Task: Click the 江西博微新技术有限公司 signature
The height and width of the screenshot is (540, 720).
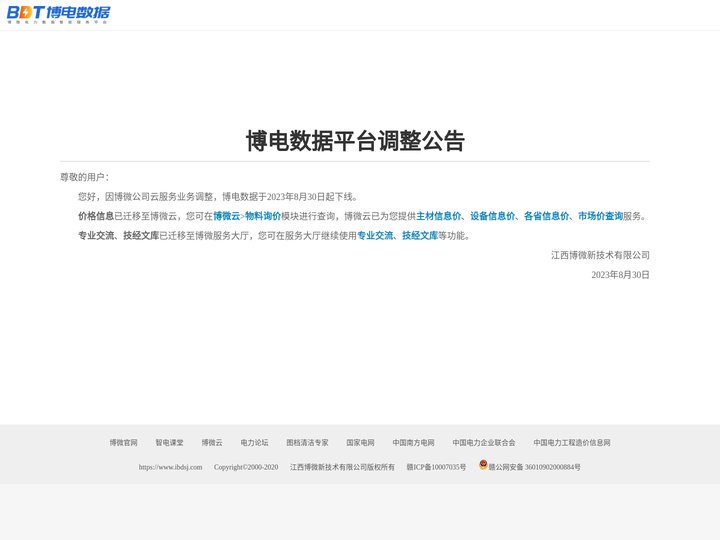Action: pos(600,255)
